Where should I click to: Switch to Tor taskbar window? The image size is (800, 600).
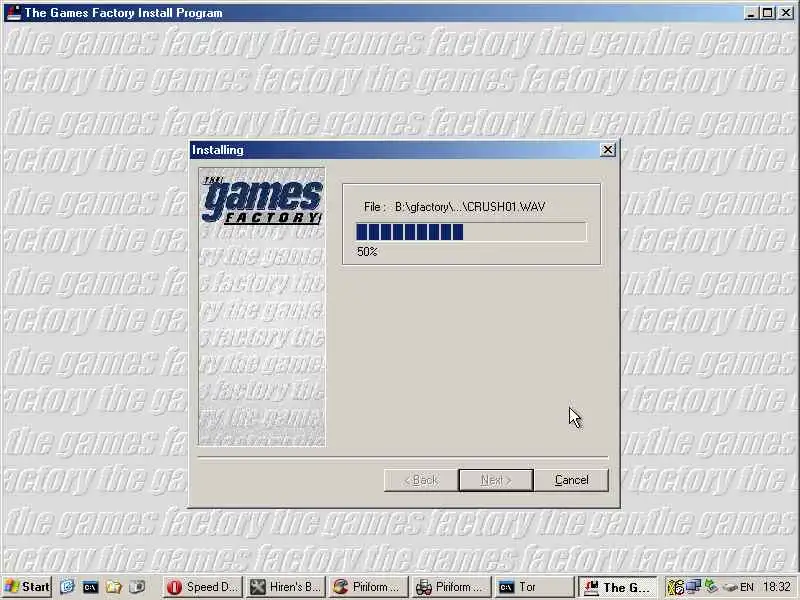(x=535, y=587)
